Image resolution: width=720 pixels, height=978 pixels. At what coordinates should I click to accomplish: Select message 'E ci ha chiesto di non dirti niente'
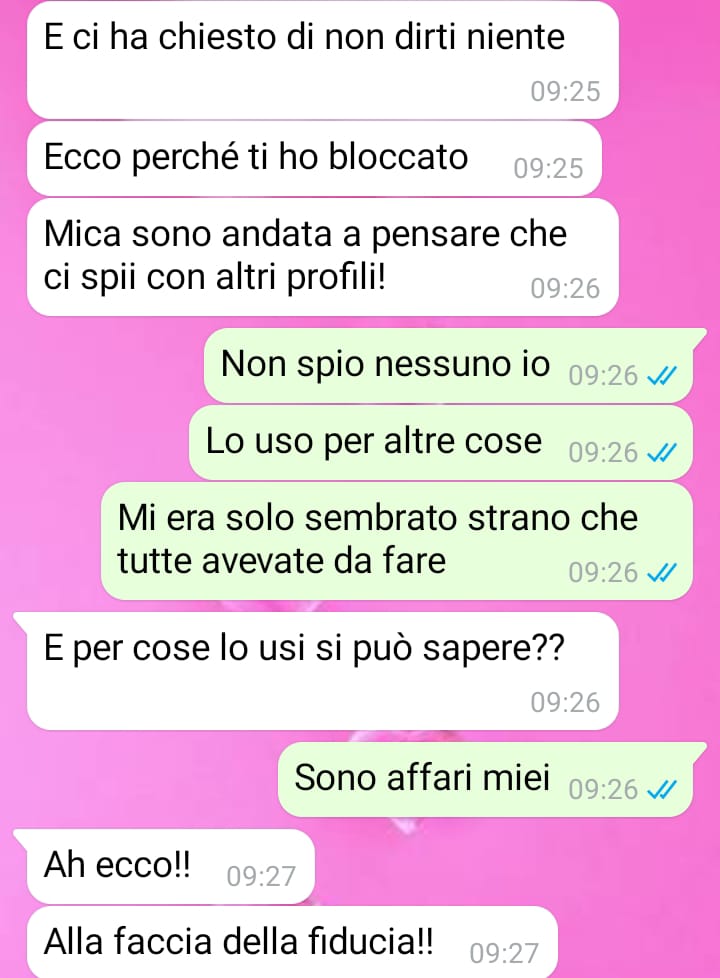323,60
